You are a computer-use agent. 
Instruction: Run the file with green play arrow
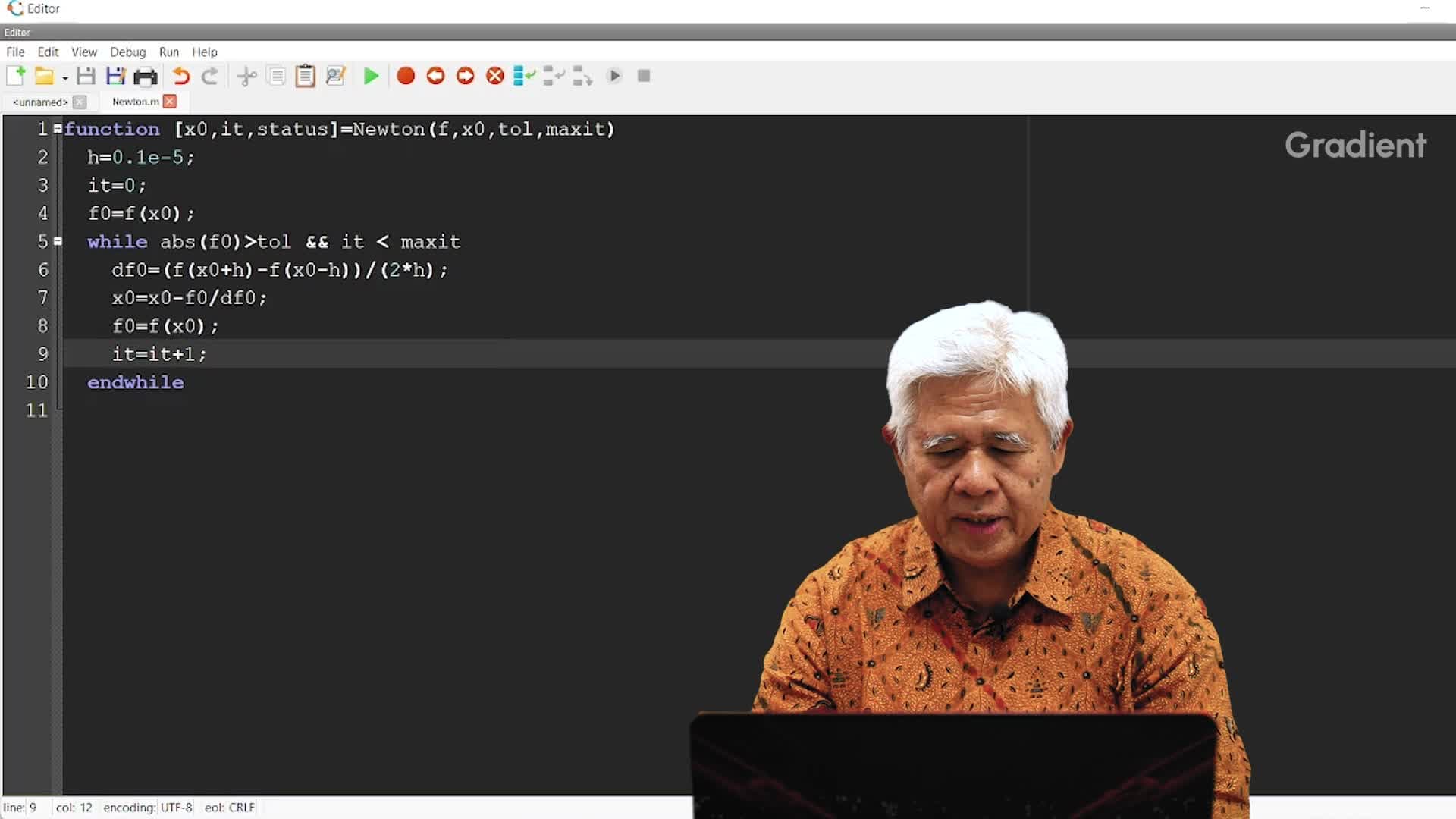[x=371, y=76]
